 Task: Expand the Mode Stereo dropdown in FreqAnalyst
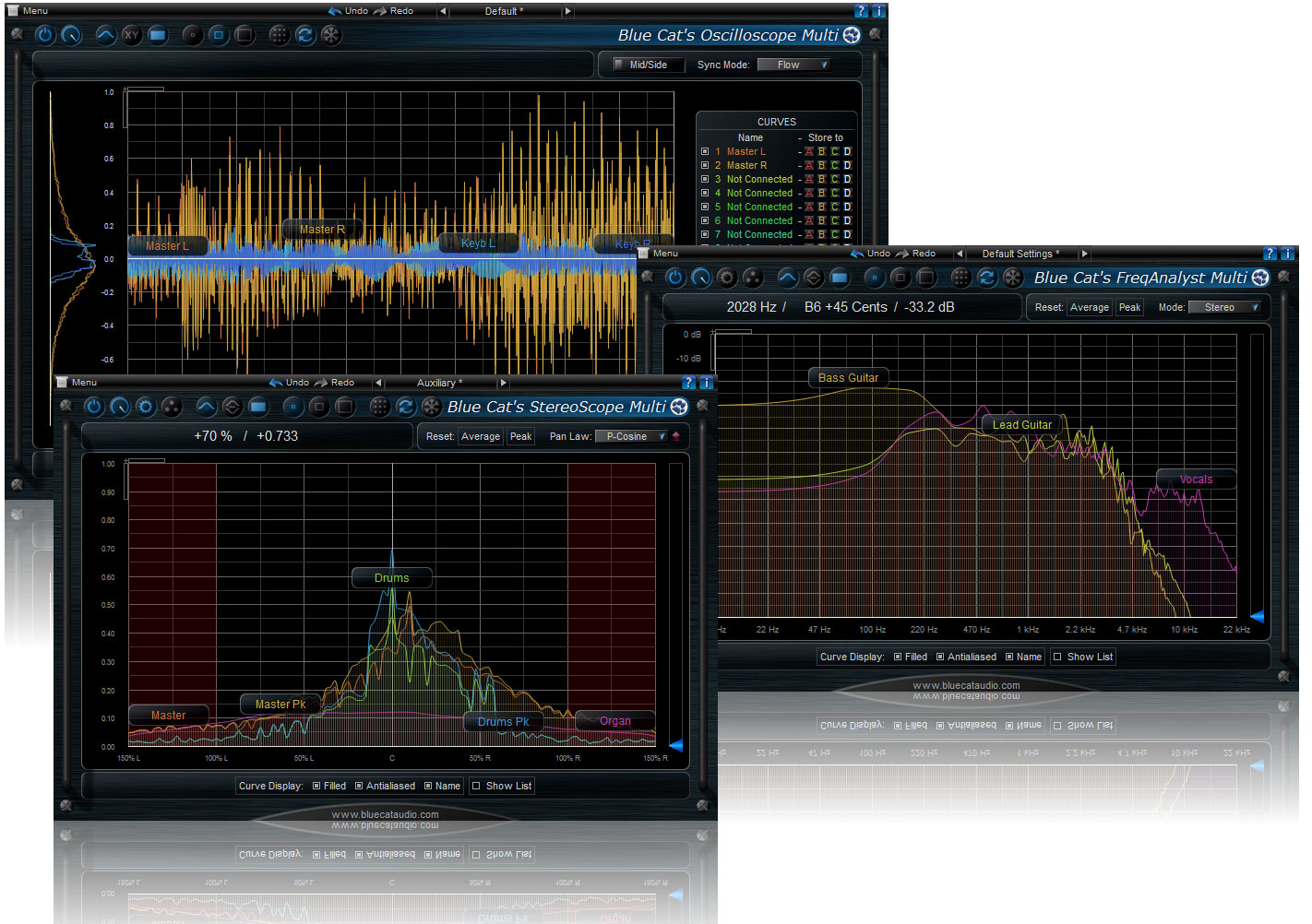(1224, 307)
